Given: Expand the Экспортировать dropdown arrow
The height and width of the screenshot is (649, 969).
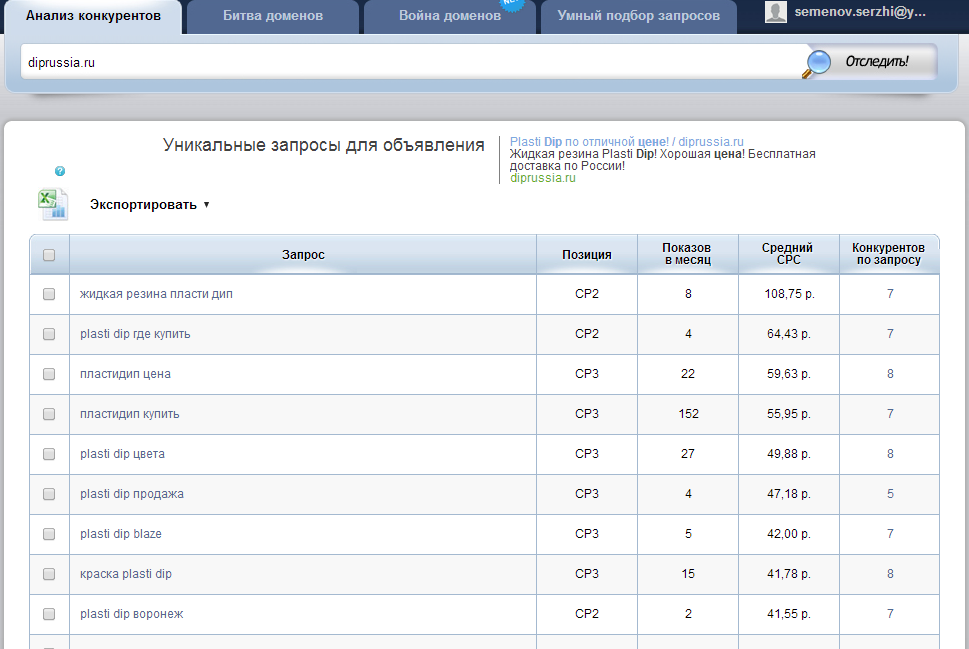Looking at the screenshot, I should click(x=206, y=205).
